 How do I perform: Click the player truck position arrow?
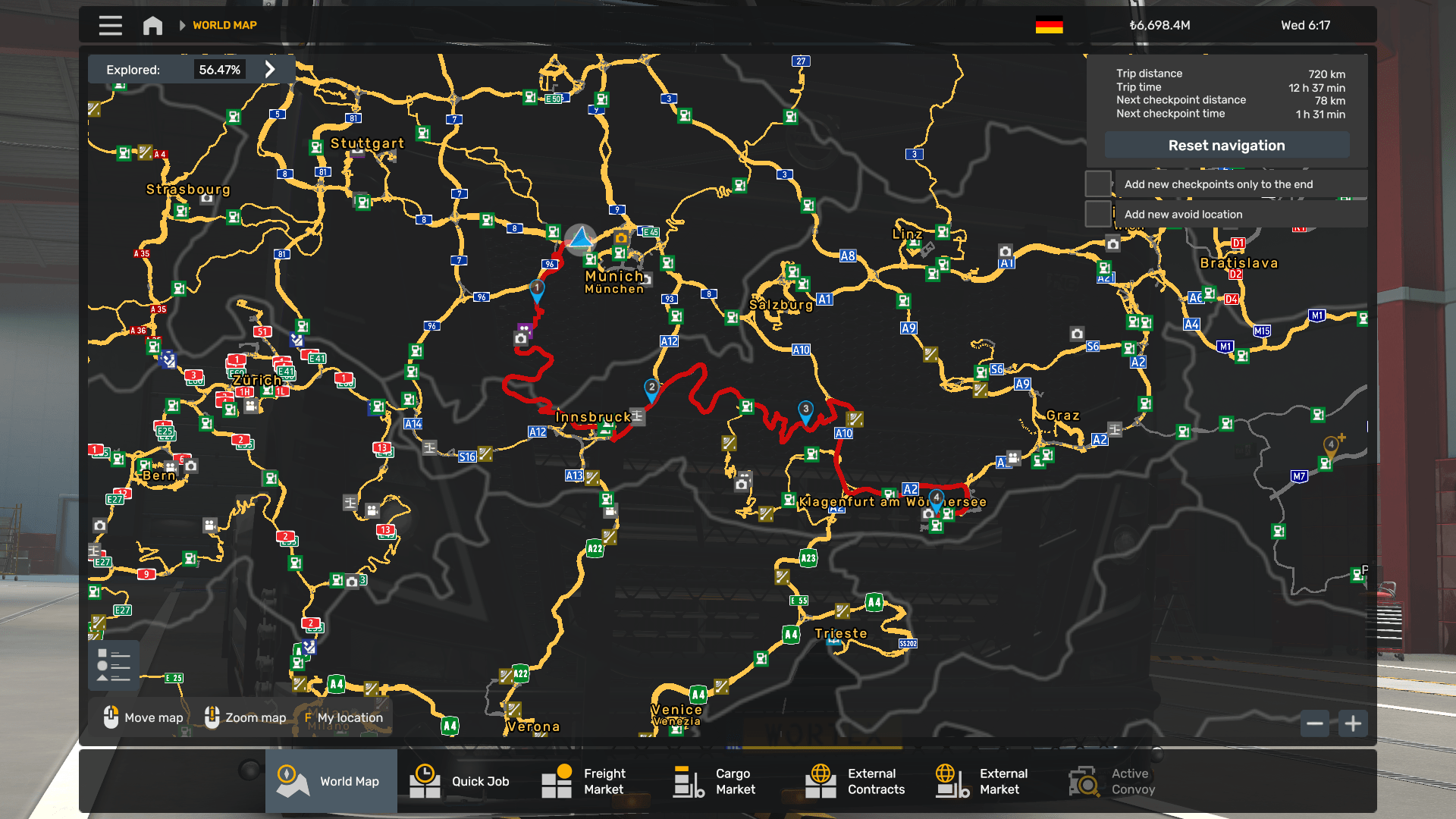[x=581, y=238]
